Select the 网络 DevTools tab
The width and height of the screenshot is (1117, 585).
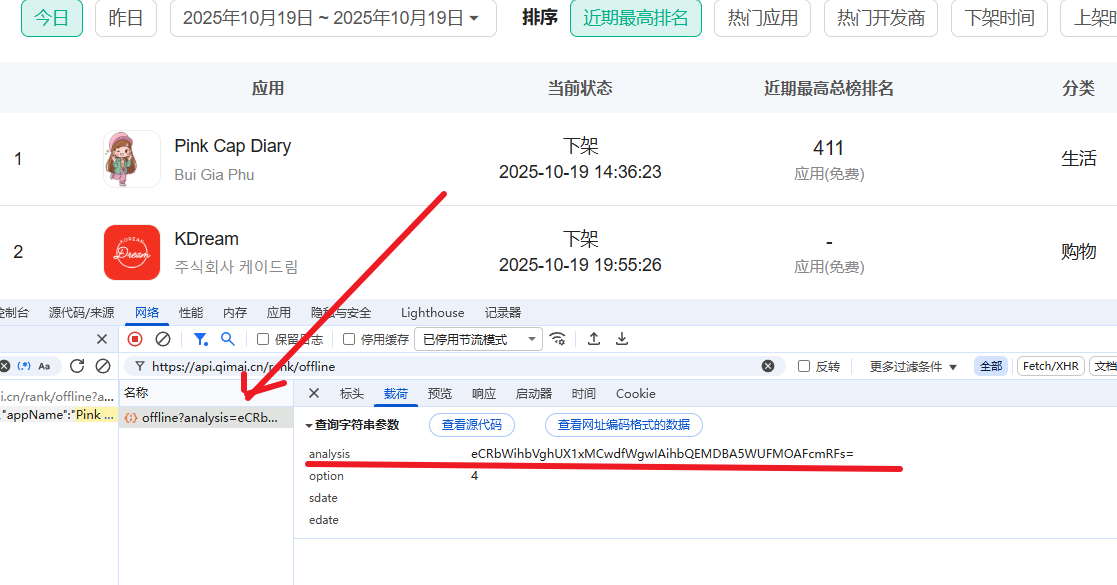pos(147,313)
